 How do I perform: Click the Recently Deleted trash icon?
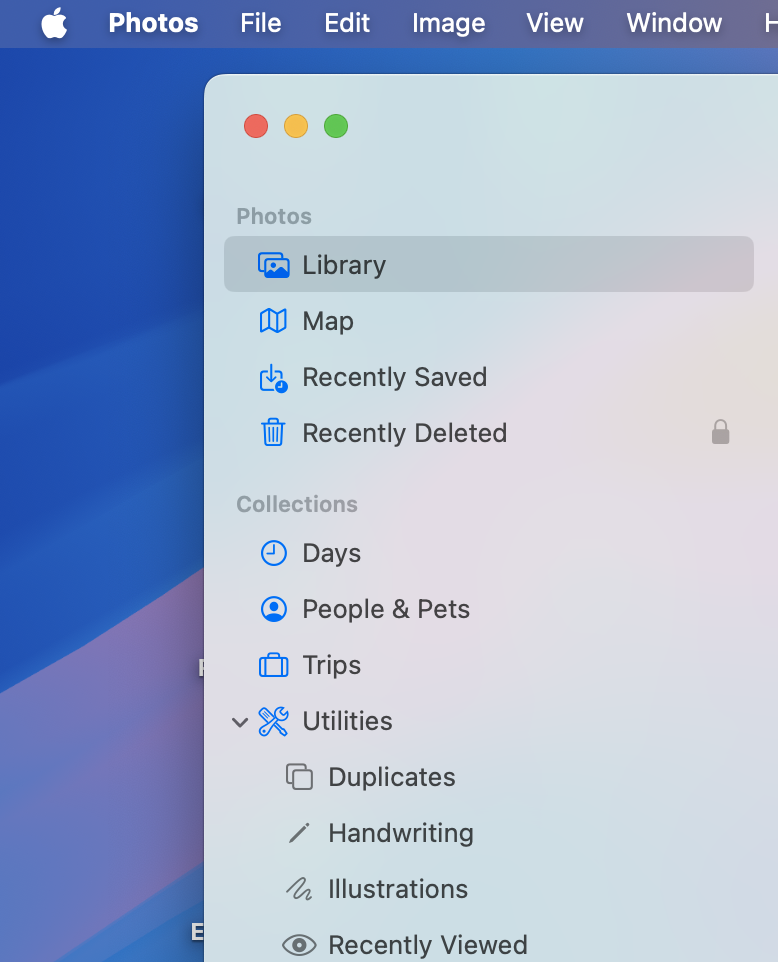click(x=273, y=433)
